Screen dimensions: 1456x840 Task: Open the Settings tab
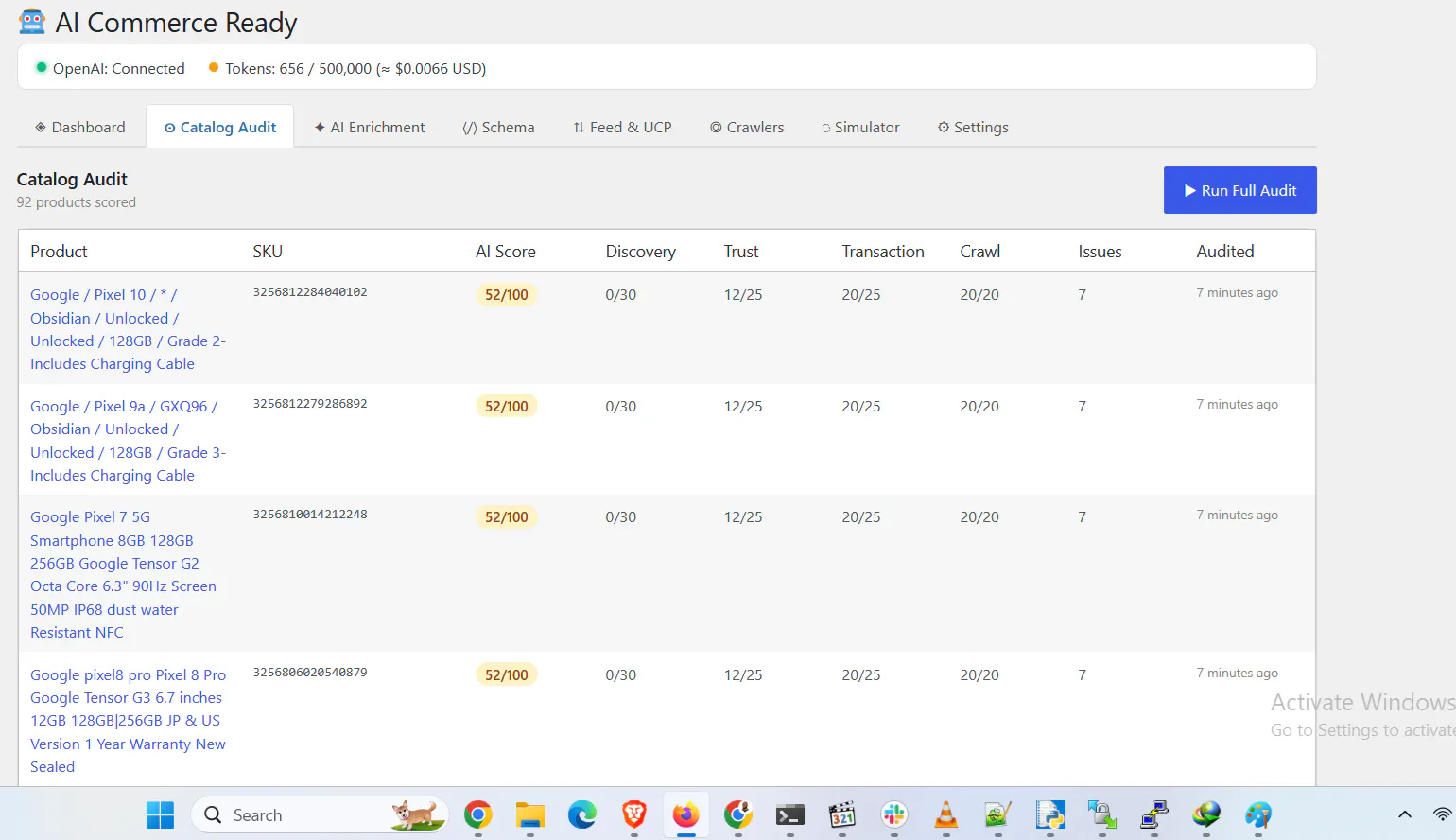click(973, 127)
